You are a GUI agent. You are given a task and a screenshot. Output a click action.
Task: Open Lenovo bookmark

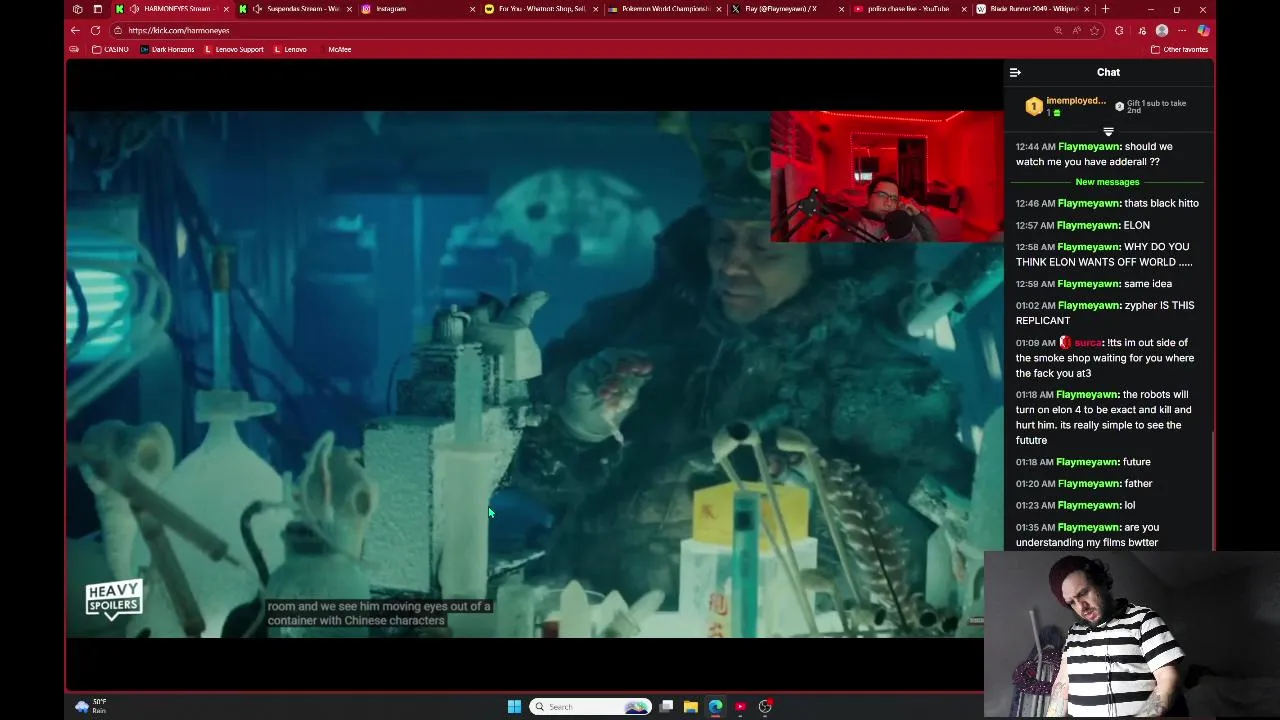click(x=291, y=49)
